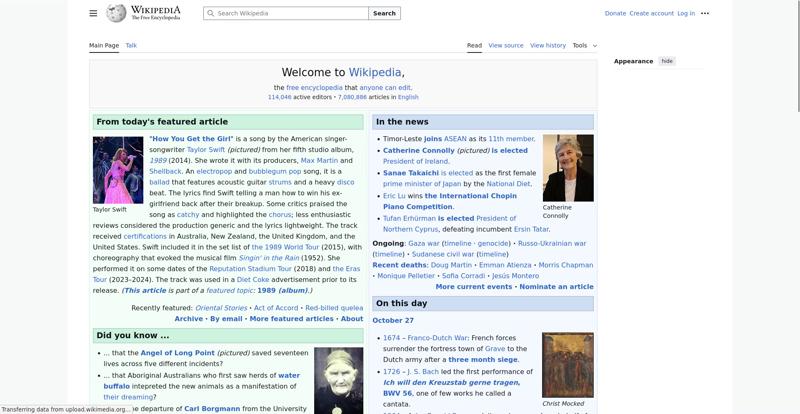Hide the Appearance panel
Viewport: 800px width, 414px height.
coord(667,61)
